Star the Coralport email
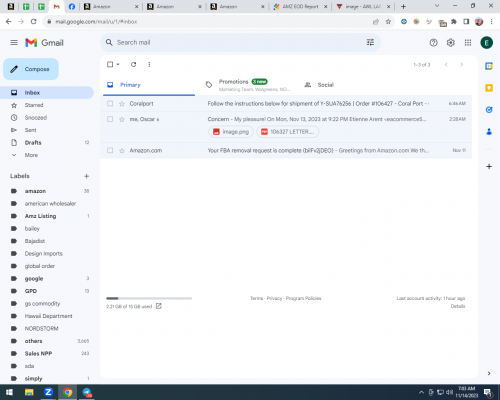500x400 pixels. pos(122,104)
